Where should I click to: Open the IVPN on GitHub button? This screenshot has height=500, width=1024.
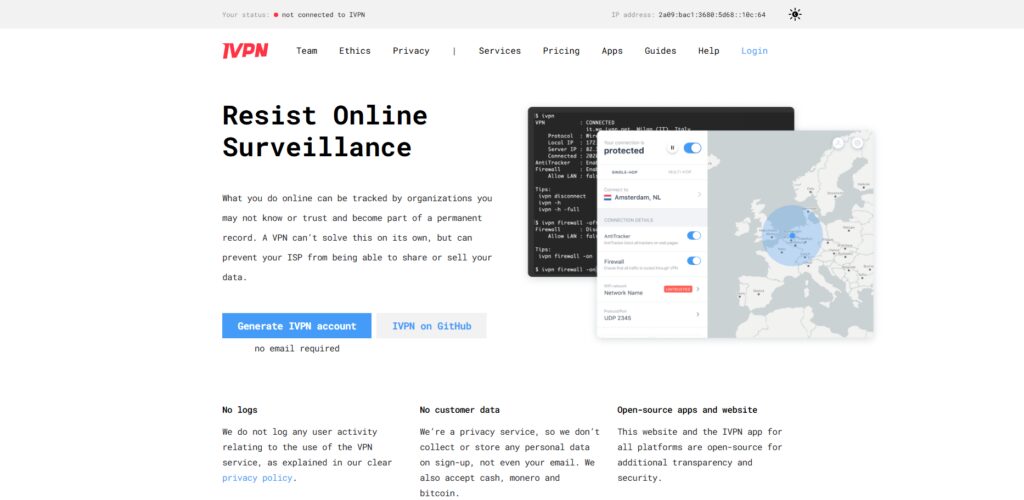[432, 326]
